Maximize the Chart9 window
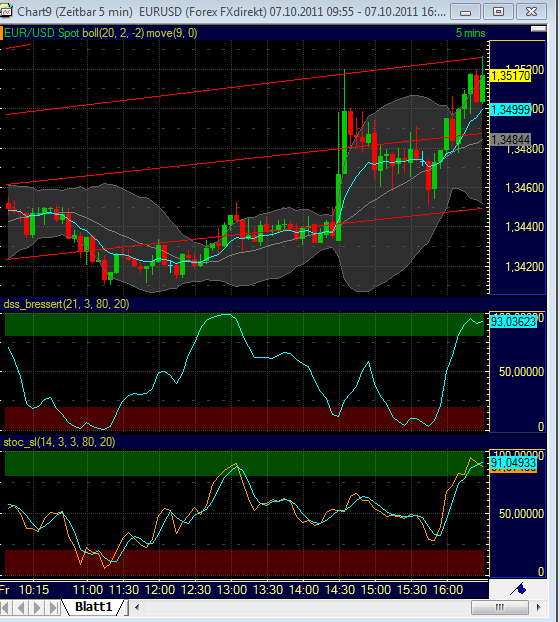The image size is (560, 622). [x=499, y=12]
